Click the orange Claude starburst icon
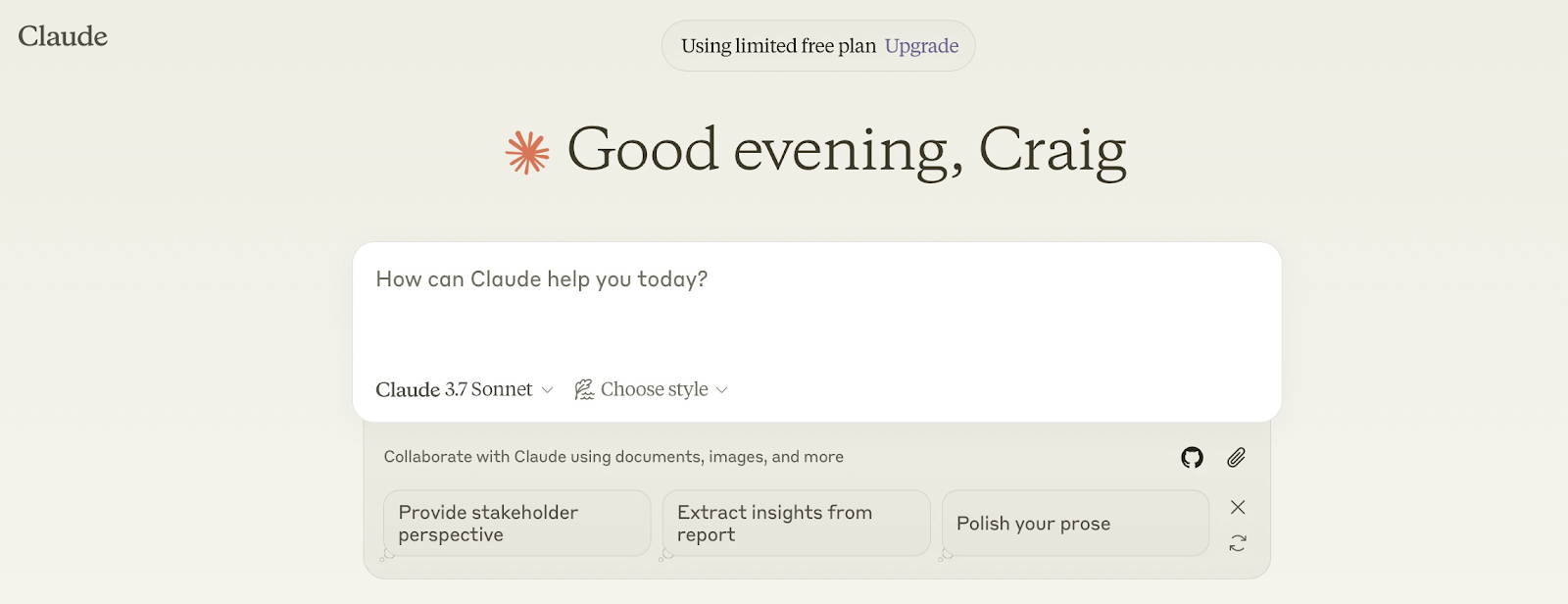This screenshot has width=1568, height=604. (527, 153)
